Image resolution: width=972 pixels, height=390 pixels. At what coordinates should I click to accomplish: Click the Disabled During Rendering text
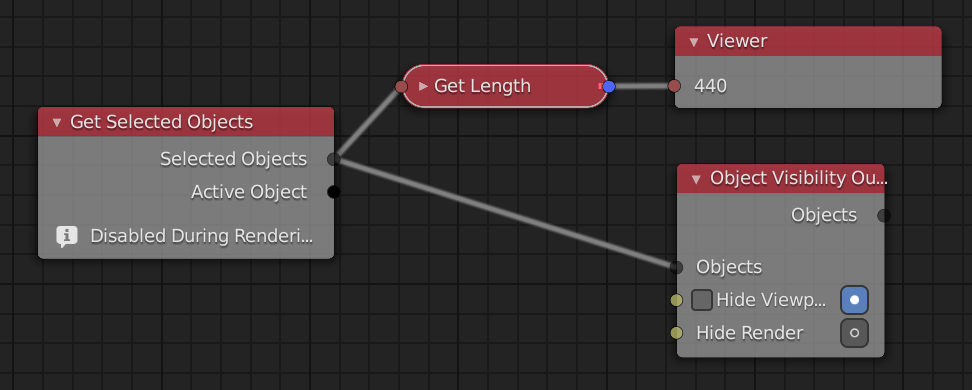(x=201, y=236)
